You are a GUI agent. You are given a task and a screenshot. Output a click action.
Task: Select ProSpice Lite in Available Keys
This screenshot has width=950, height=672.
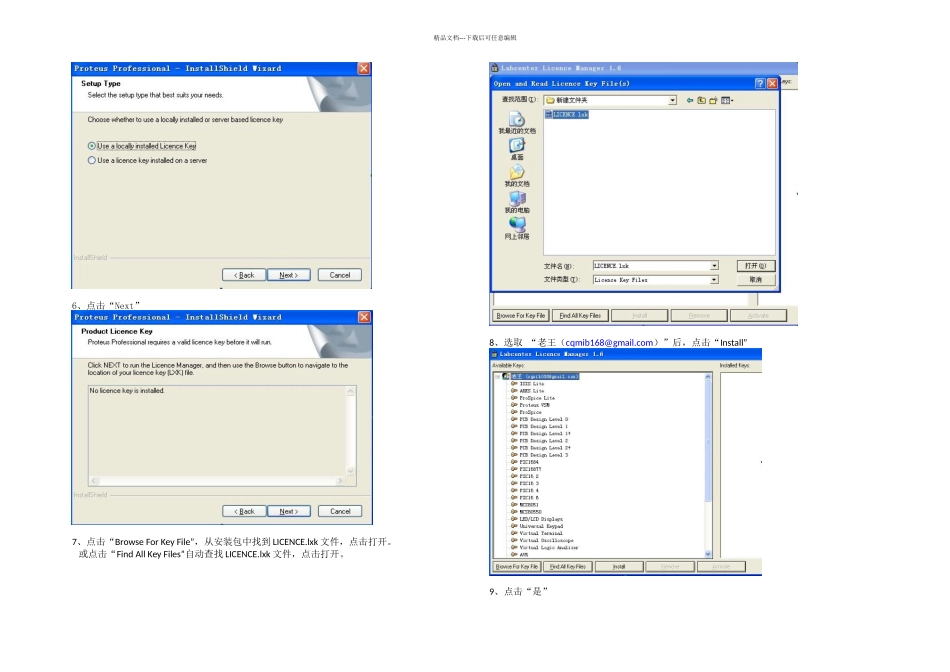pos(537,398)
